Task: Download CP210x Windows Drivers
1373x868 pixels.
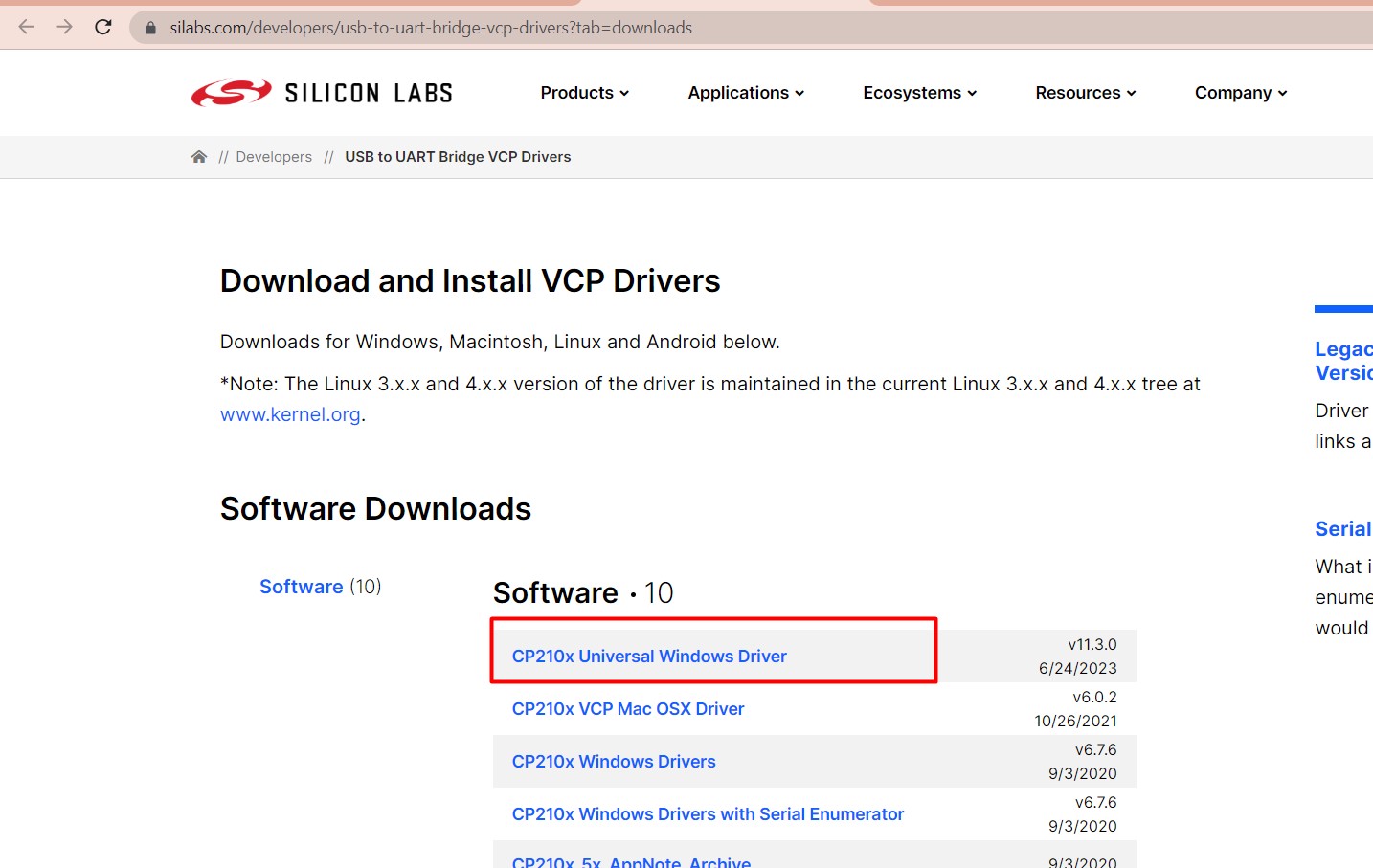Action: (614, 762)
